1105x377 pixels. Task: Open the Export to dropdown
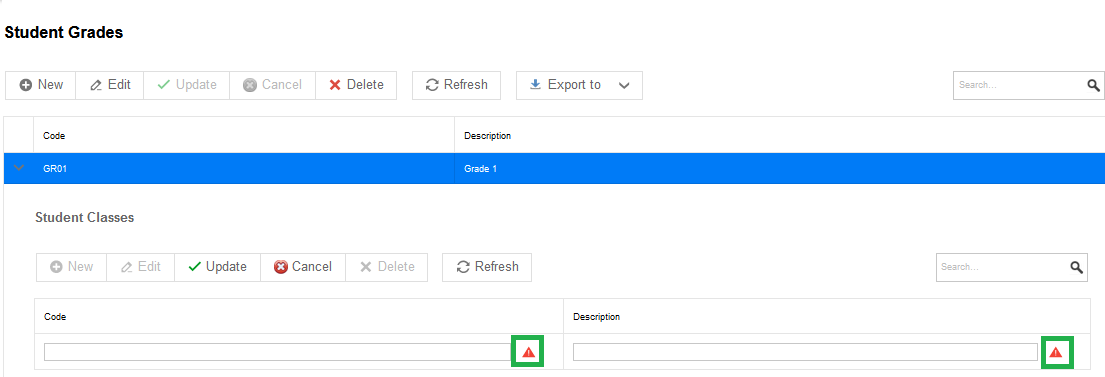(579, 85)
